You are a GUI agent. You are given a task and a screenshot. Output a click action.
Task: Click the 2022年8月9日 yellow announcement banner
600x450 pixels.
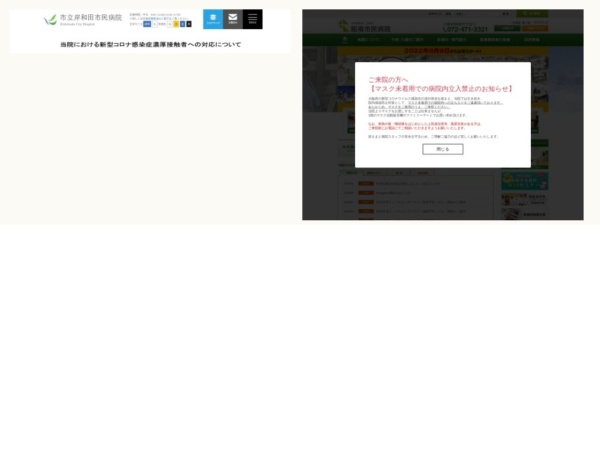443,51
